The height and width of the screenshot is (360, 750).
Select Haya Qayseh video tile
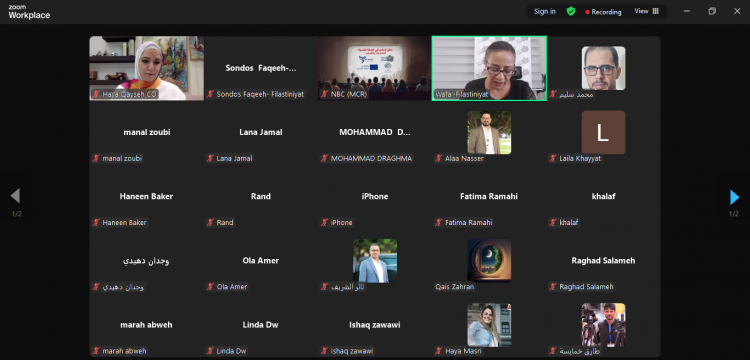click(x=146, y=68)
